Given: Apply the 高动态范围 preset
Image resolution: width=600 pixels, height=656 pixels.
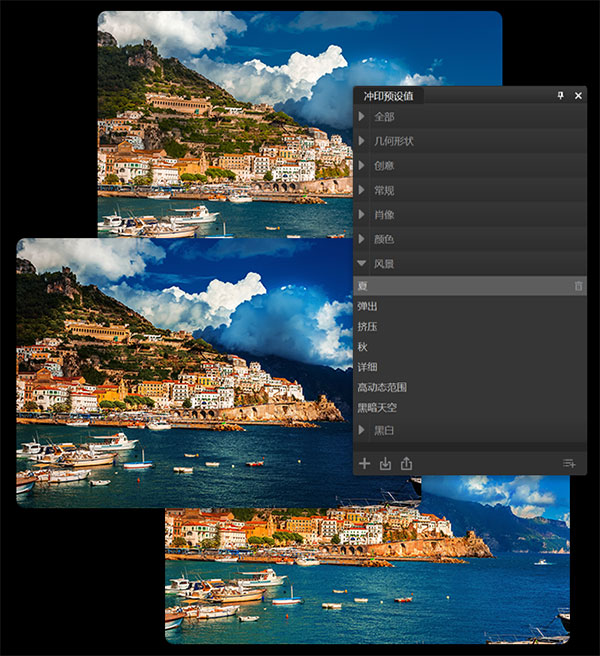Looking at the screenshot, I should [x=382, y=387].
